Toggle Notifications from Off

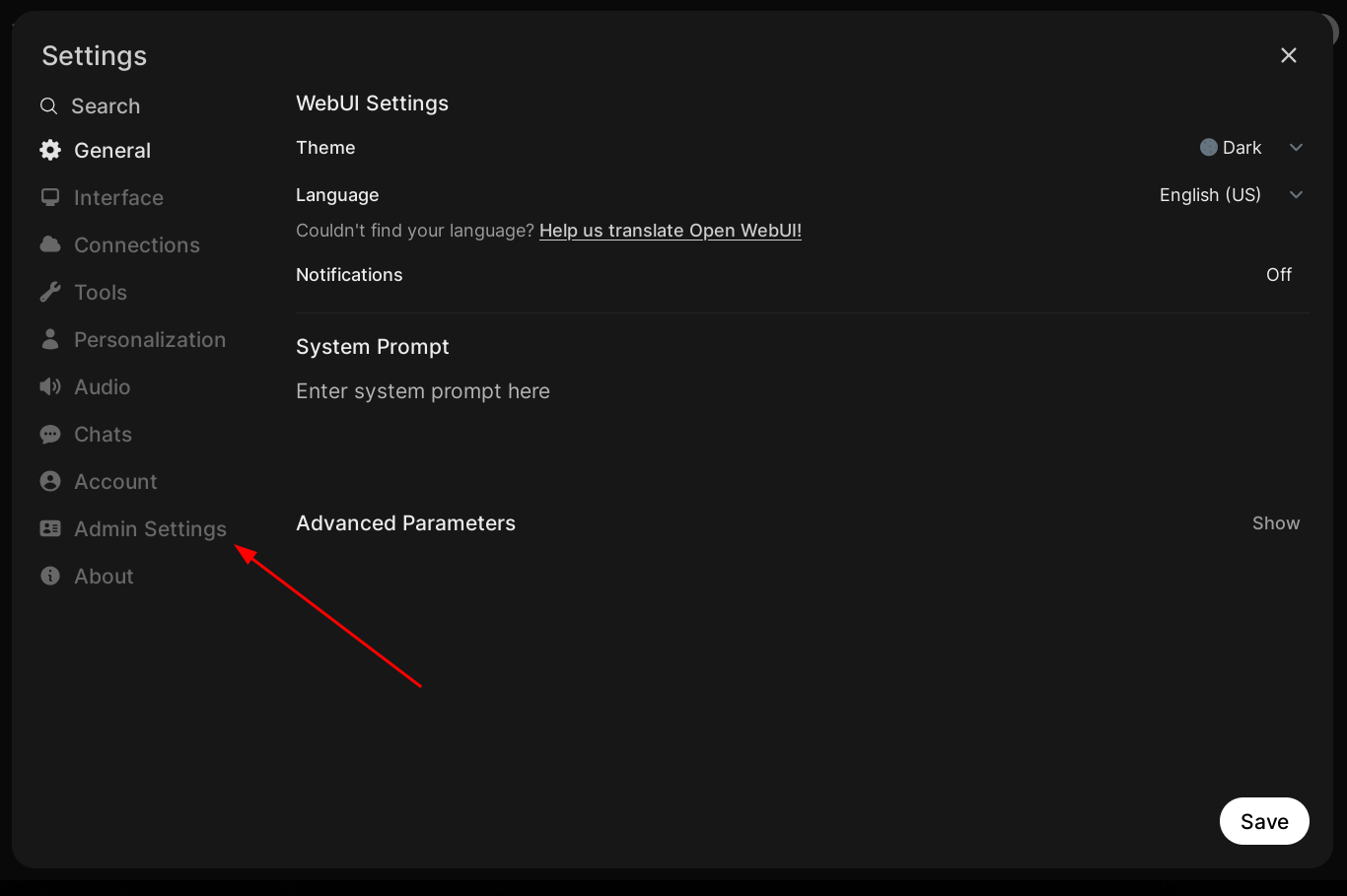(x=1278, y=275)
